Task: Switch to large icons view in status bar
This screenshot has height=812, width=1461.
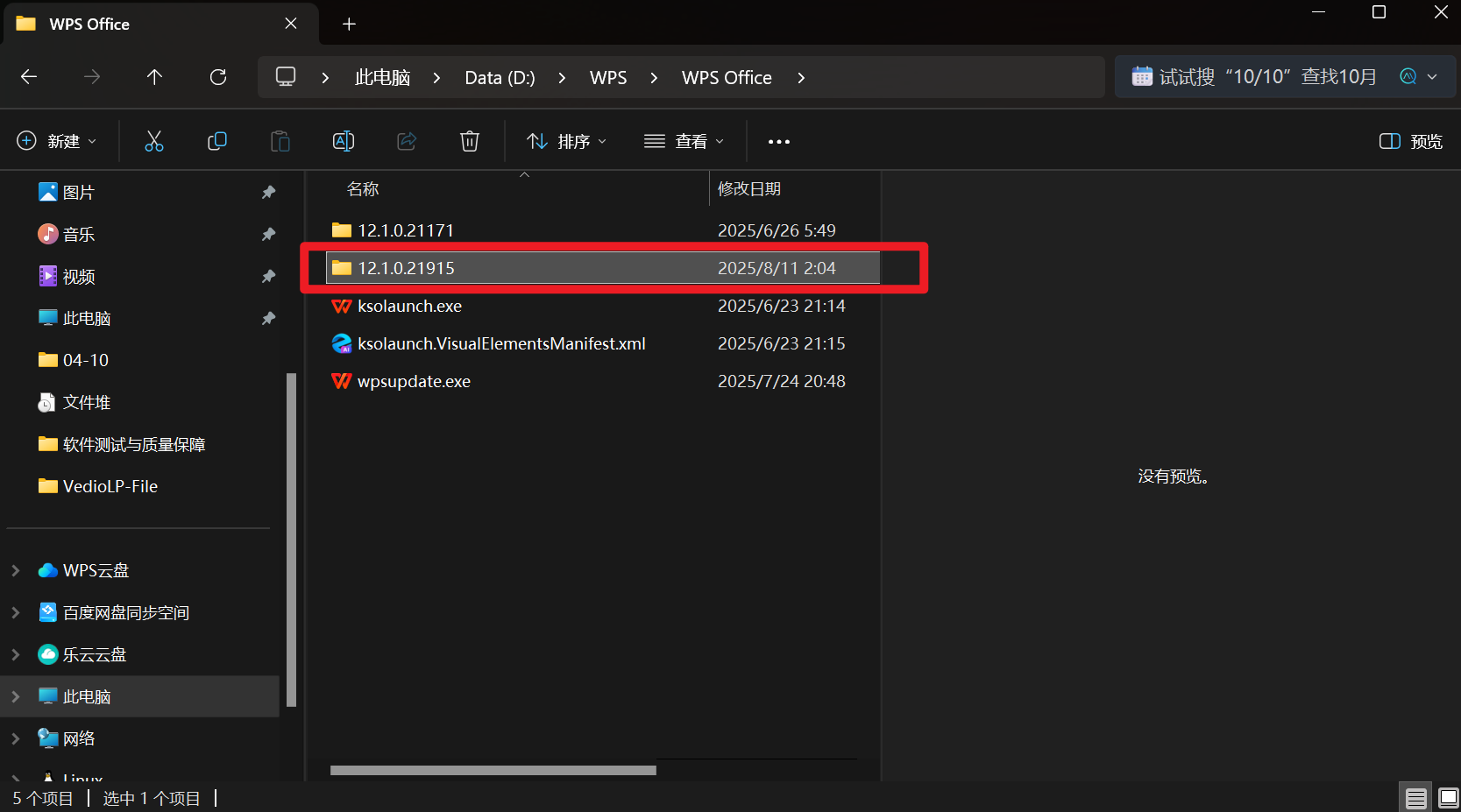Action: [x=1449, y=798]
